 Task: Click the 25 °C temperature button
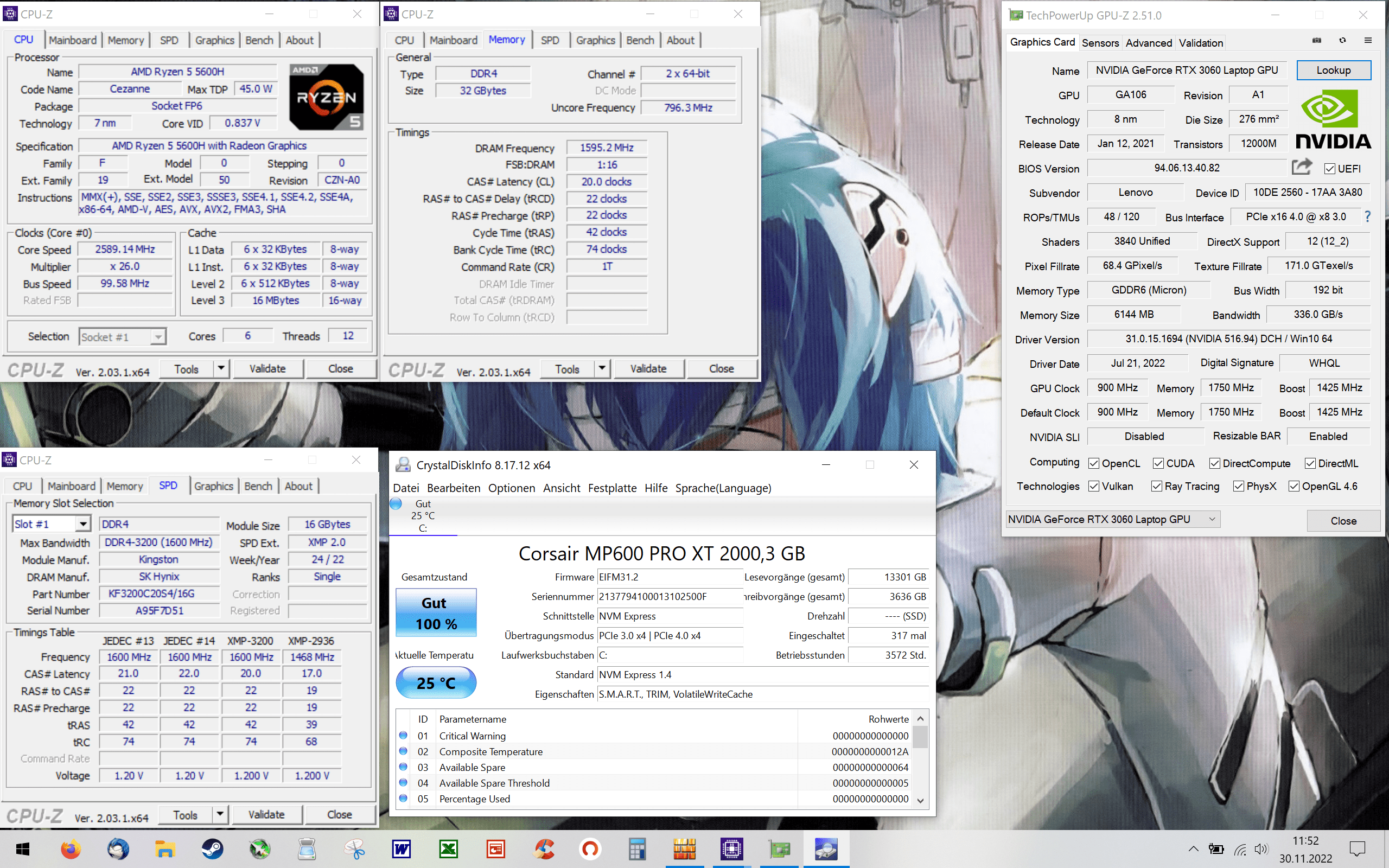pos(436,682)
